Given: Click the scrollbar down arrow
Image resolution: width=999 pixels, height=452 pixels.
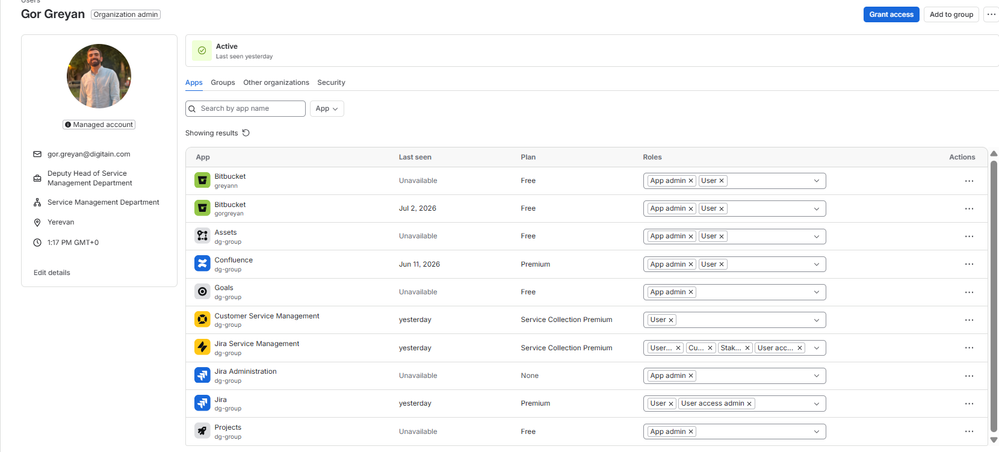Looking at the screenshot, I should 993,440.
